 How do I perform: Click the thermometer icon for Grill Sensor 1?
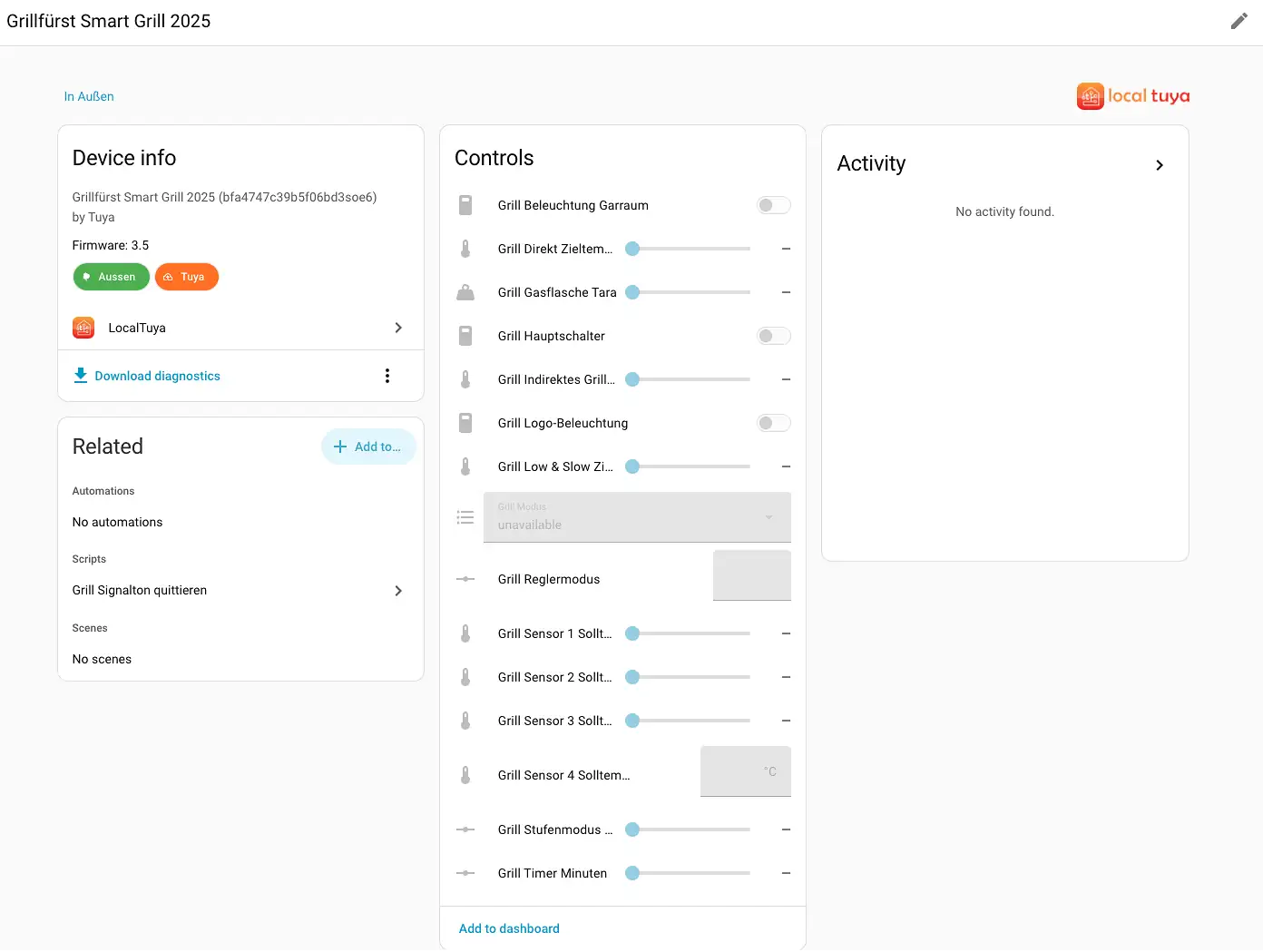click(x=465, y=633)
